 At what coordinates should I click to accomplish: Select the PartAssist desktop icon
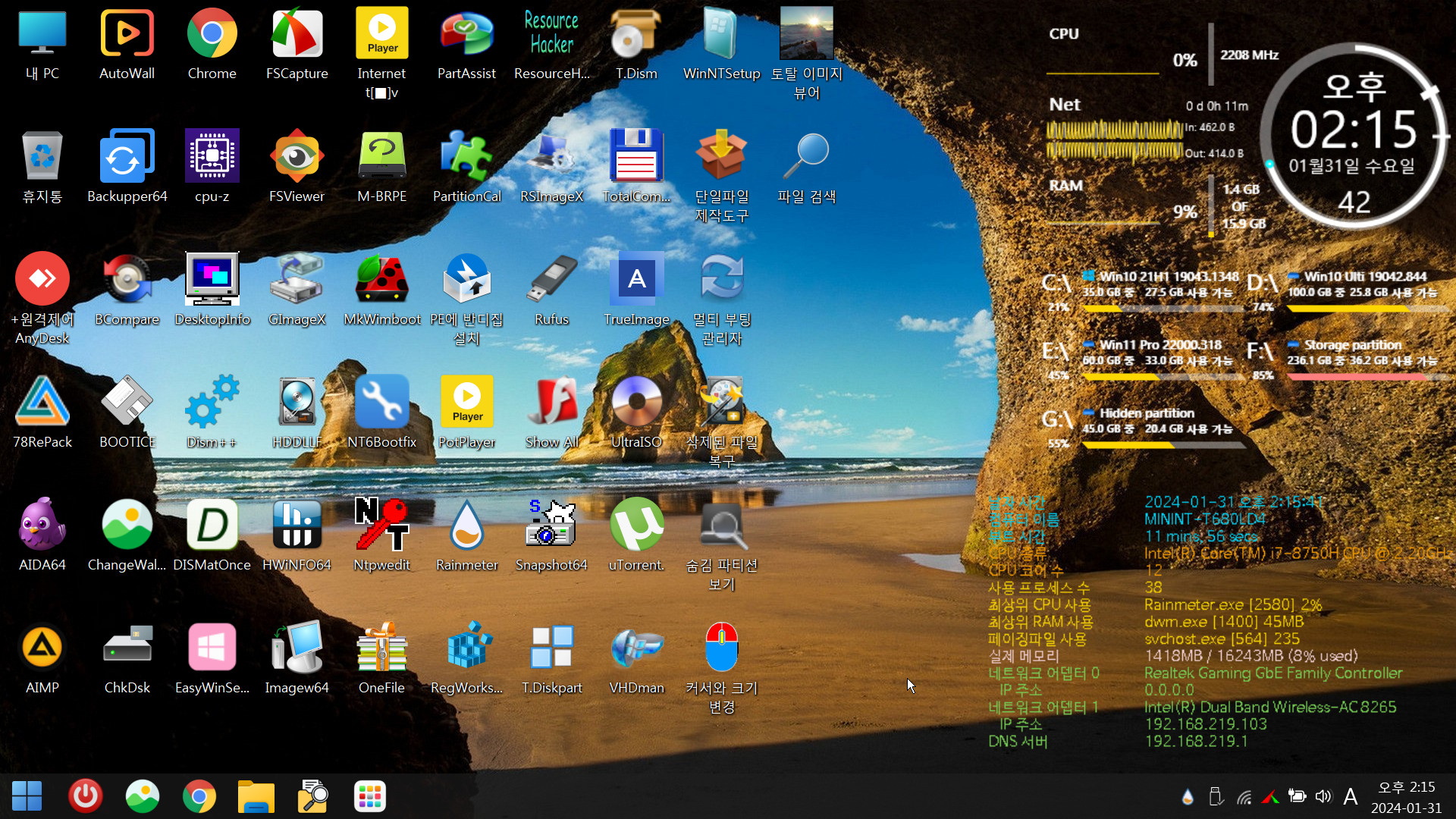tap(466, 44)
